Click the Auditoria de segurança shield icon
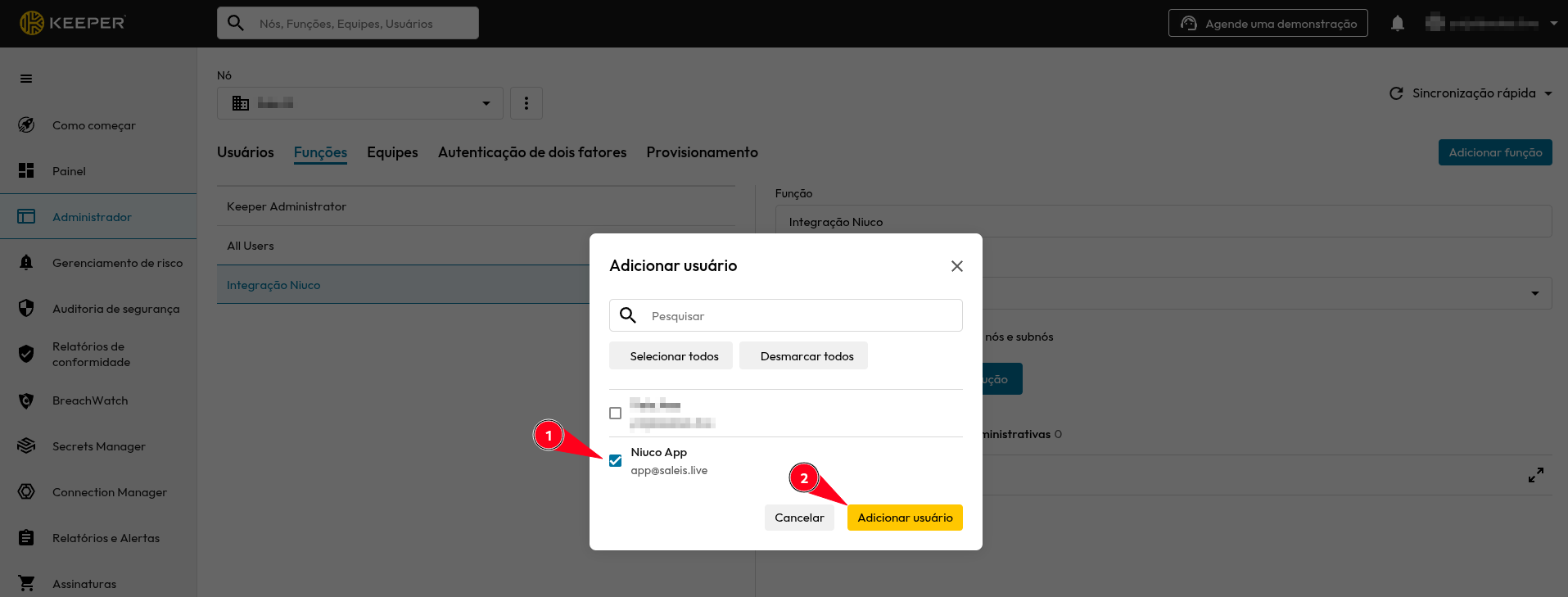This screenshot has width=1568, height=597. [26, 308]
